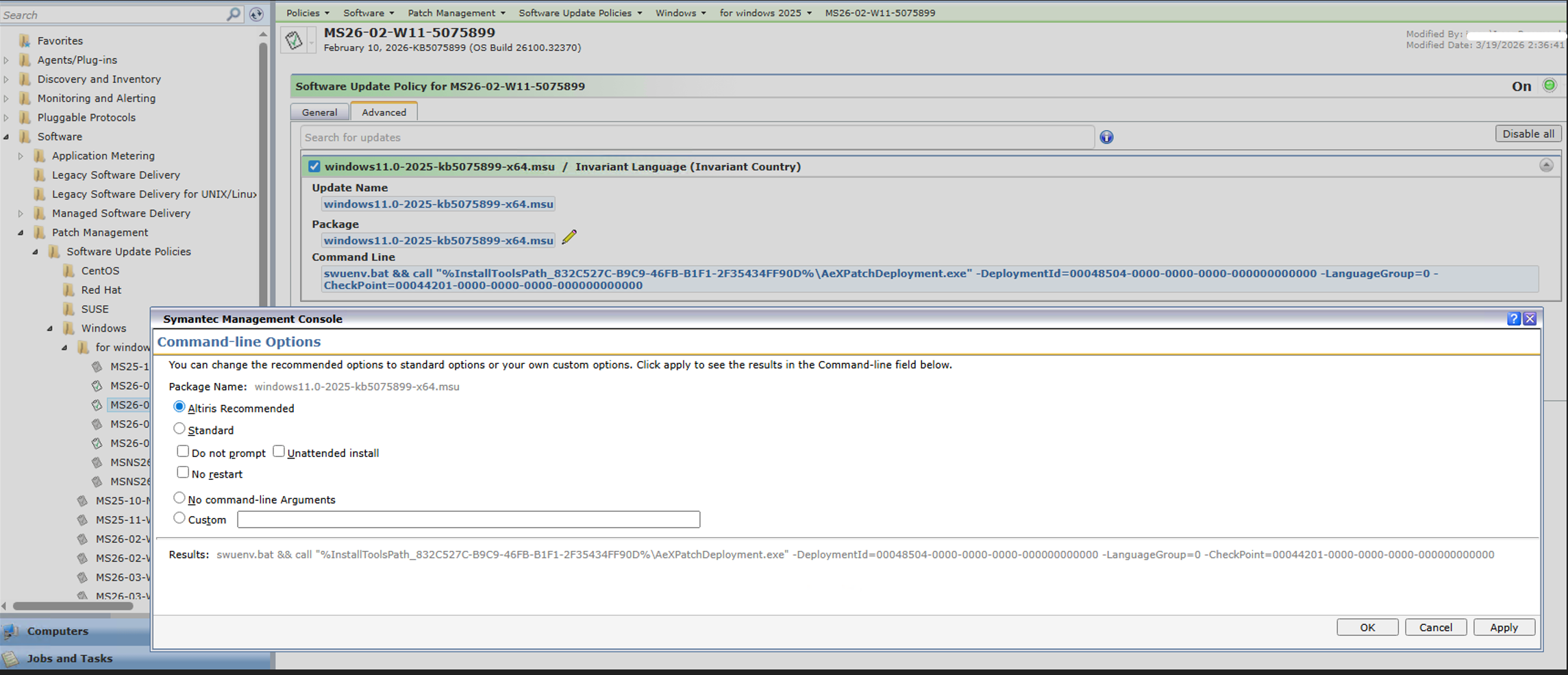Open the for windows 2025 breadcrumb menu
The width and height of the screenshot is (1568, 675).
point(765,13)
